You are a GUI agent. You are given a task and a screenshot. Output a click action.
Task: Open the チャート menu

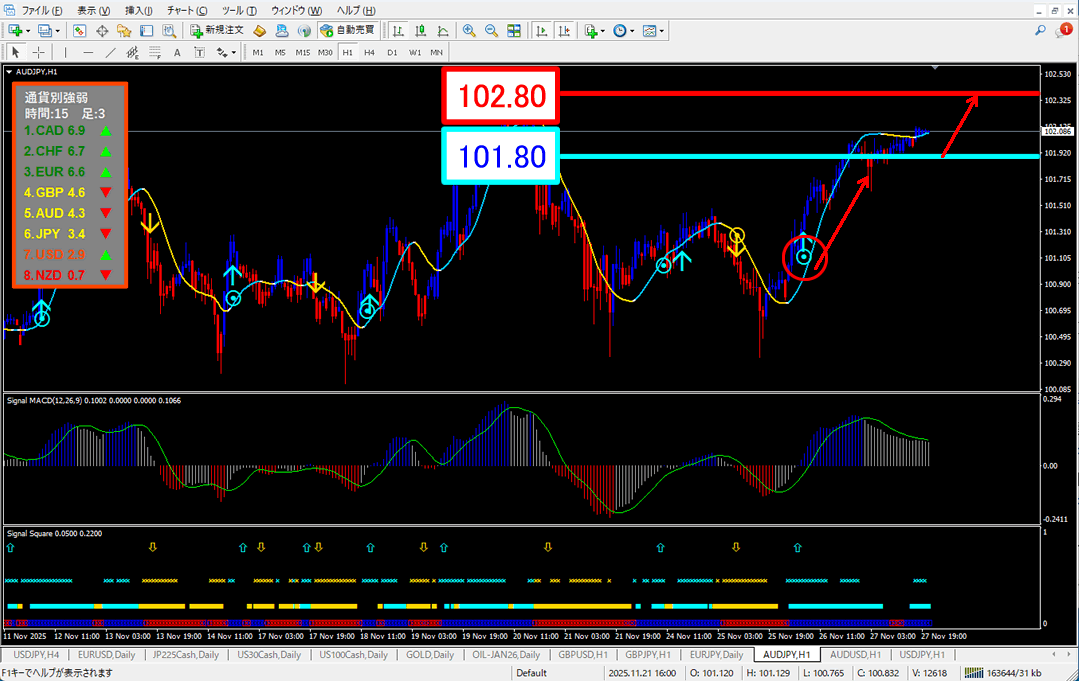pyautogui.click(x=180, y=9)
